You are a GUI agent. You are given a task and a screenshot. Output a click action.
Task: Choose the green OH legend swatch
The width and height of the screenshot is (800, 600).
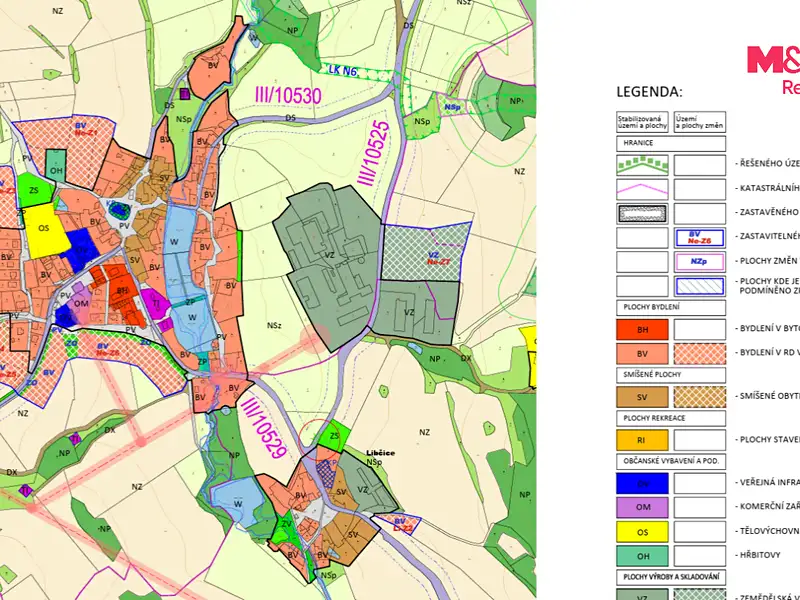click(x=642, y=556)
